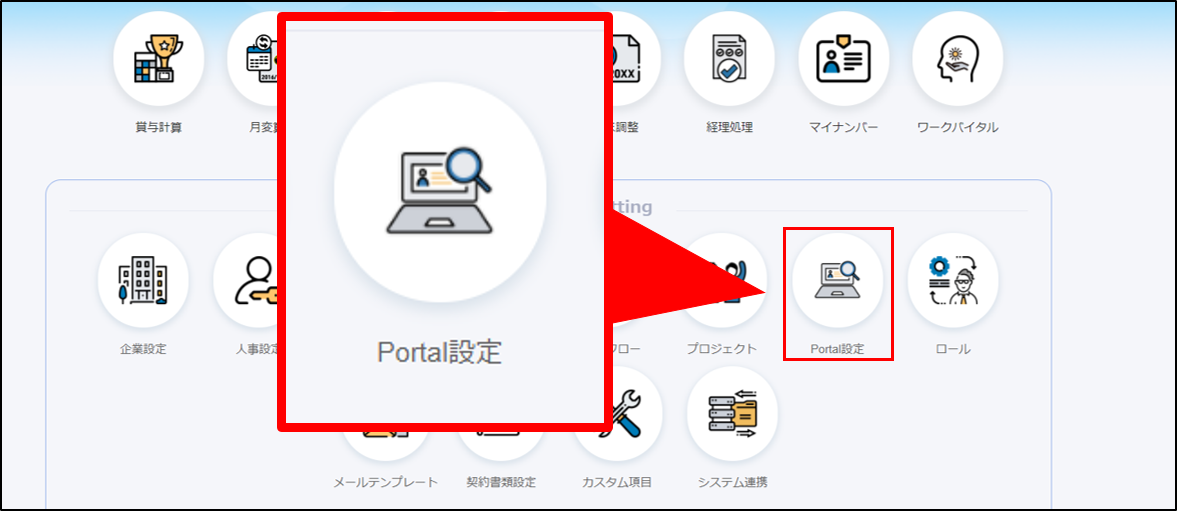This screenshot has height=511, width=1177.
Task: Open the システム連携 server icon
Action: (x=732, y=413)
